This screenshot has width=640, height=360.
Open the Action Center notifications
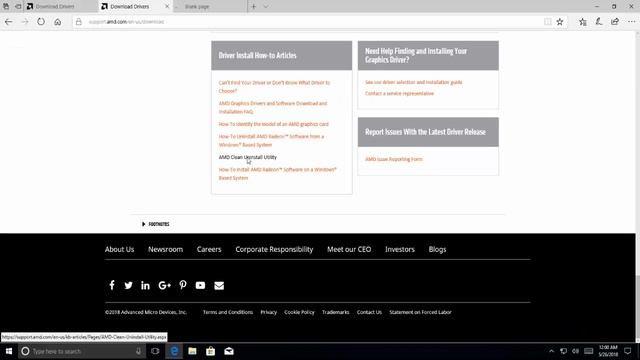click(x=628, y=351)
